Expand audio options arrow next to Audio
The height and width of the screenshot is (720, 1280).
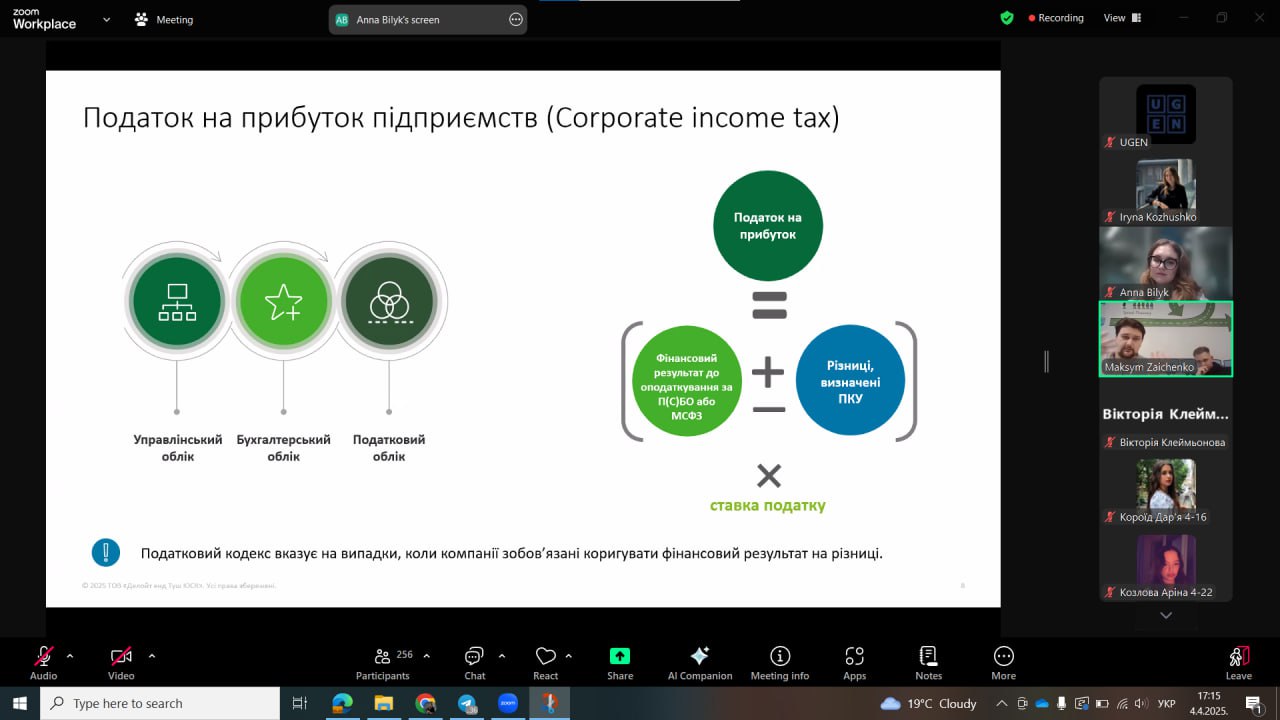pos(70,656)
